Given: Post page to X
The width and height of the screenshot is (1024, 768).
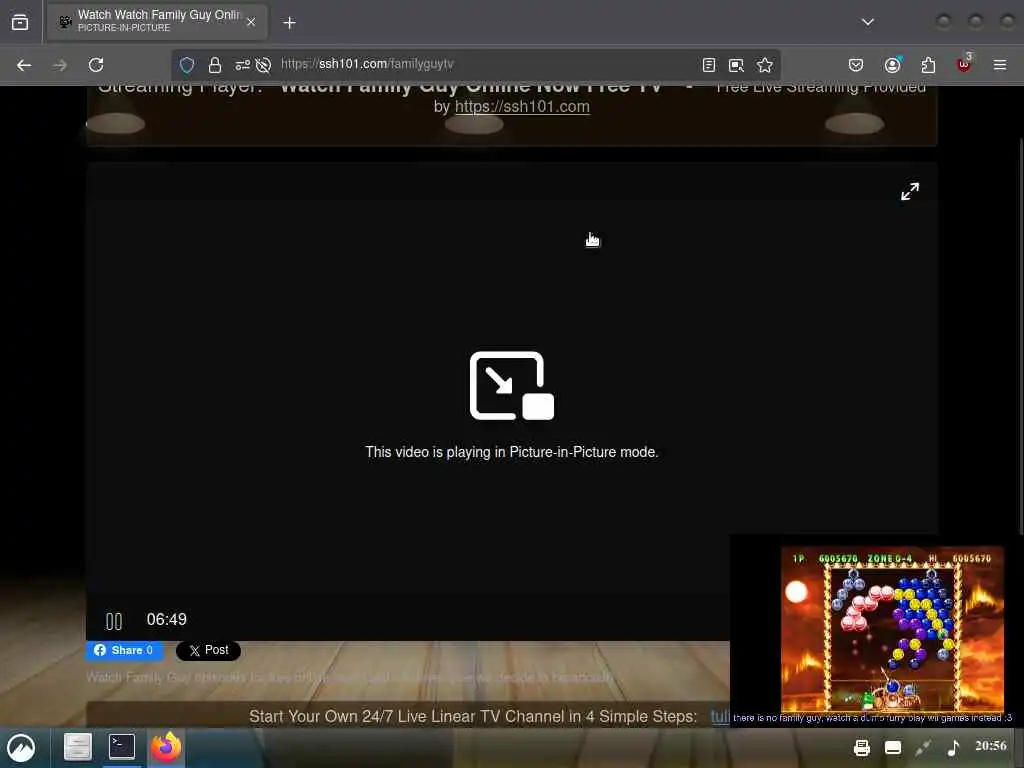Looking at the screenshot, I should tap(208, 650).
